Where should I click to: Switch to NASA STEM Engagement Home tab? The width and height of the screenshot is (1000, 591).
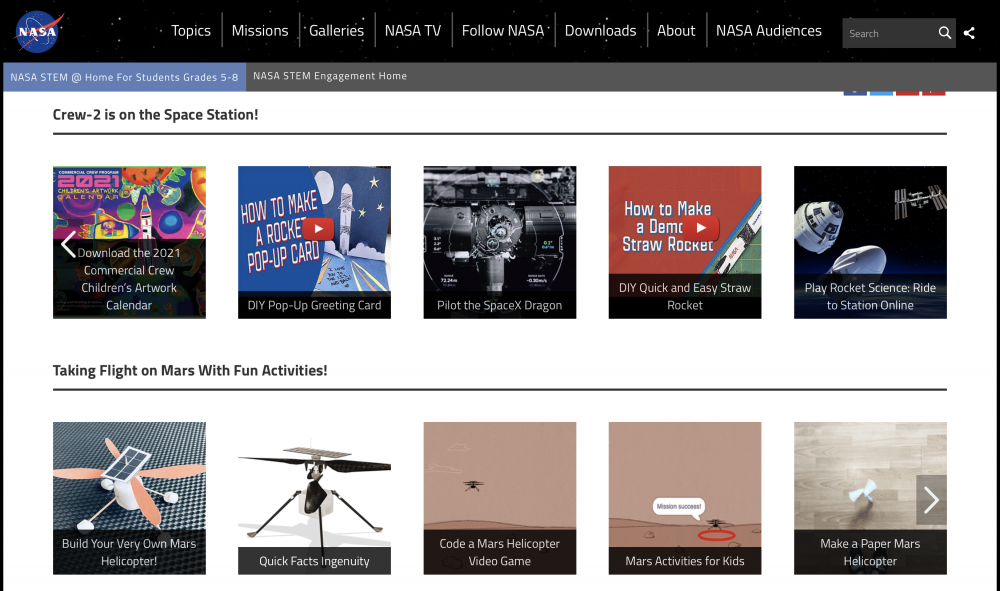330,76
